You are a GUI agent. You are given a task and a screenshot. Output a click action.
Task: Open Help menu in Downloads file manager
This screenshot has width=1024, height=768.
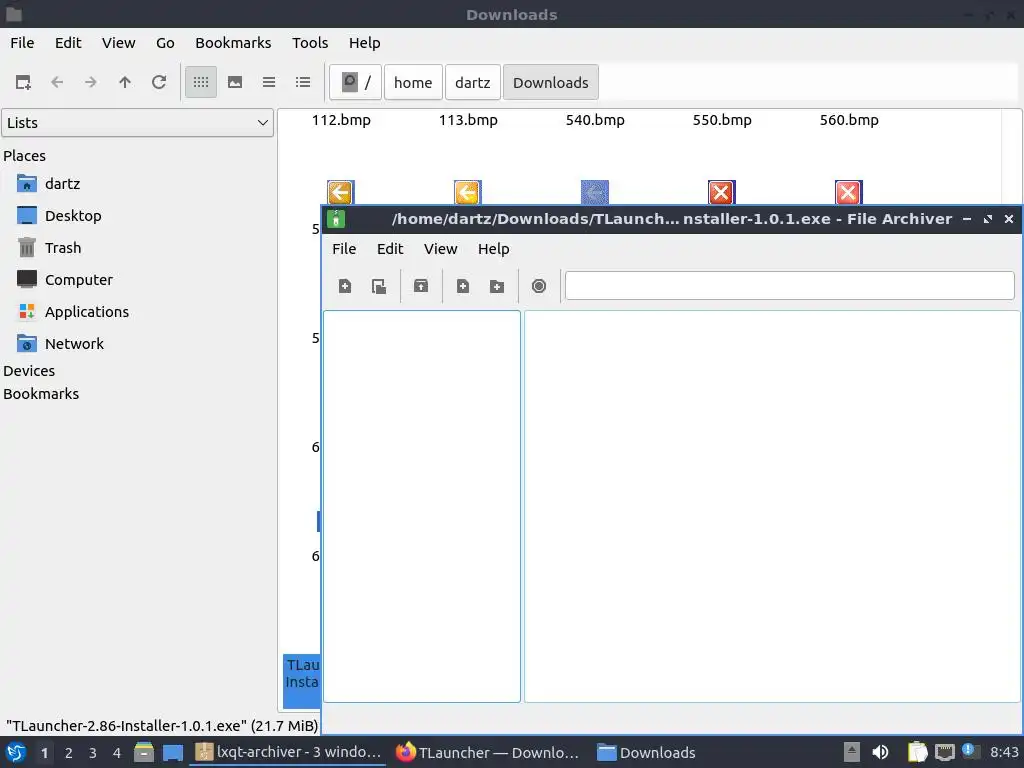tap(364, 42)
